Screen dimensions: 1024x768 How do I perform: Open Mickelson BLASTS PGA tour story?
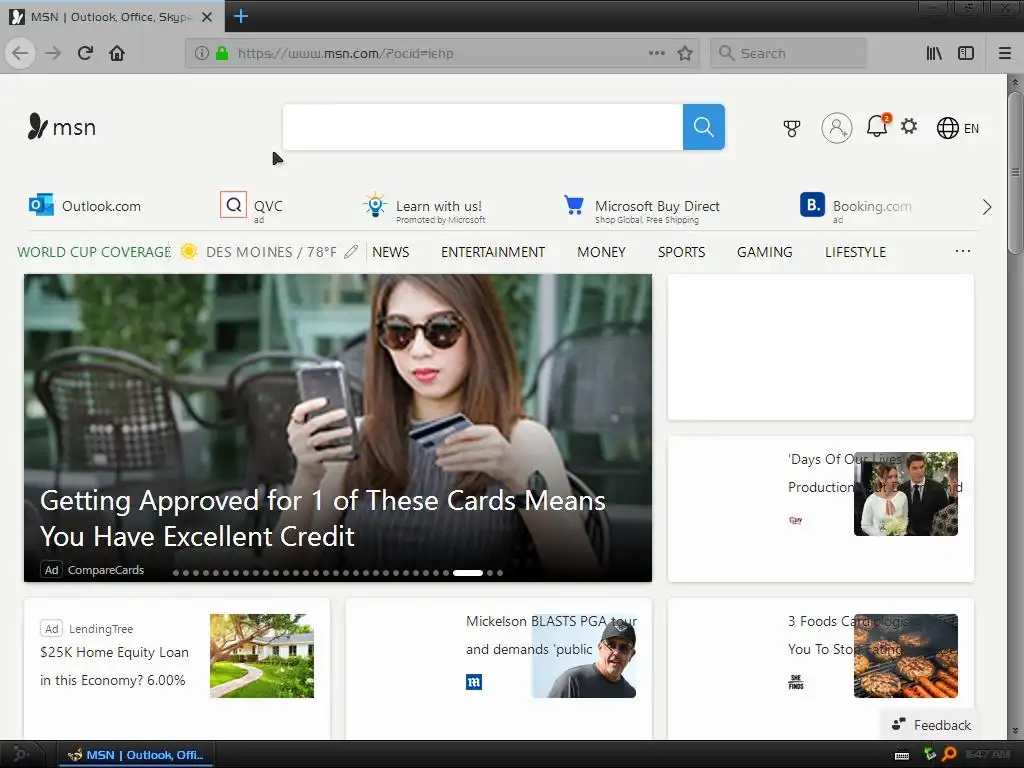[x=551, y=635]
